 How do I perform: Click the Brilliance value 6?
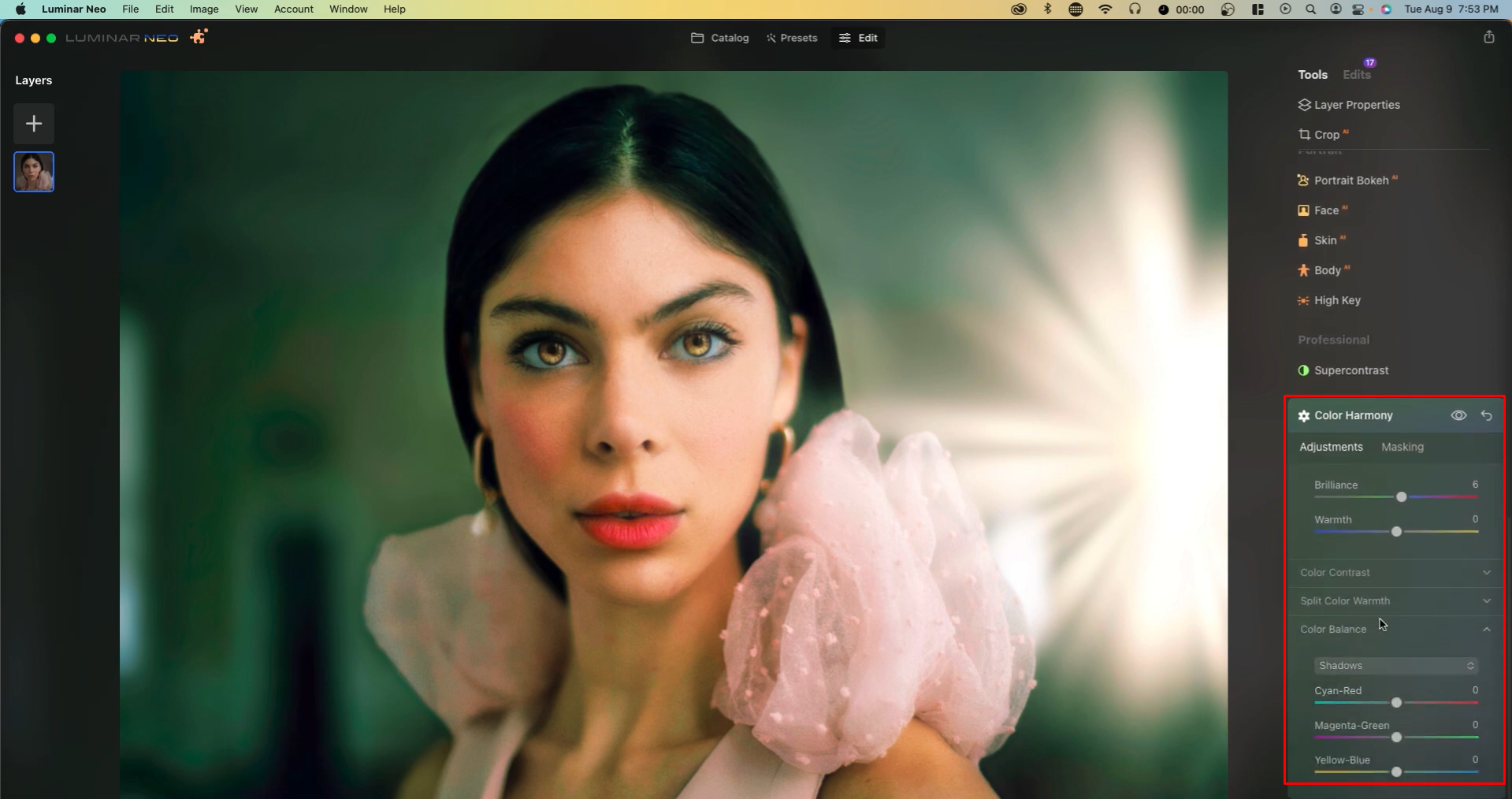tap(1475, 485)
